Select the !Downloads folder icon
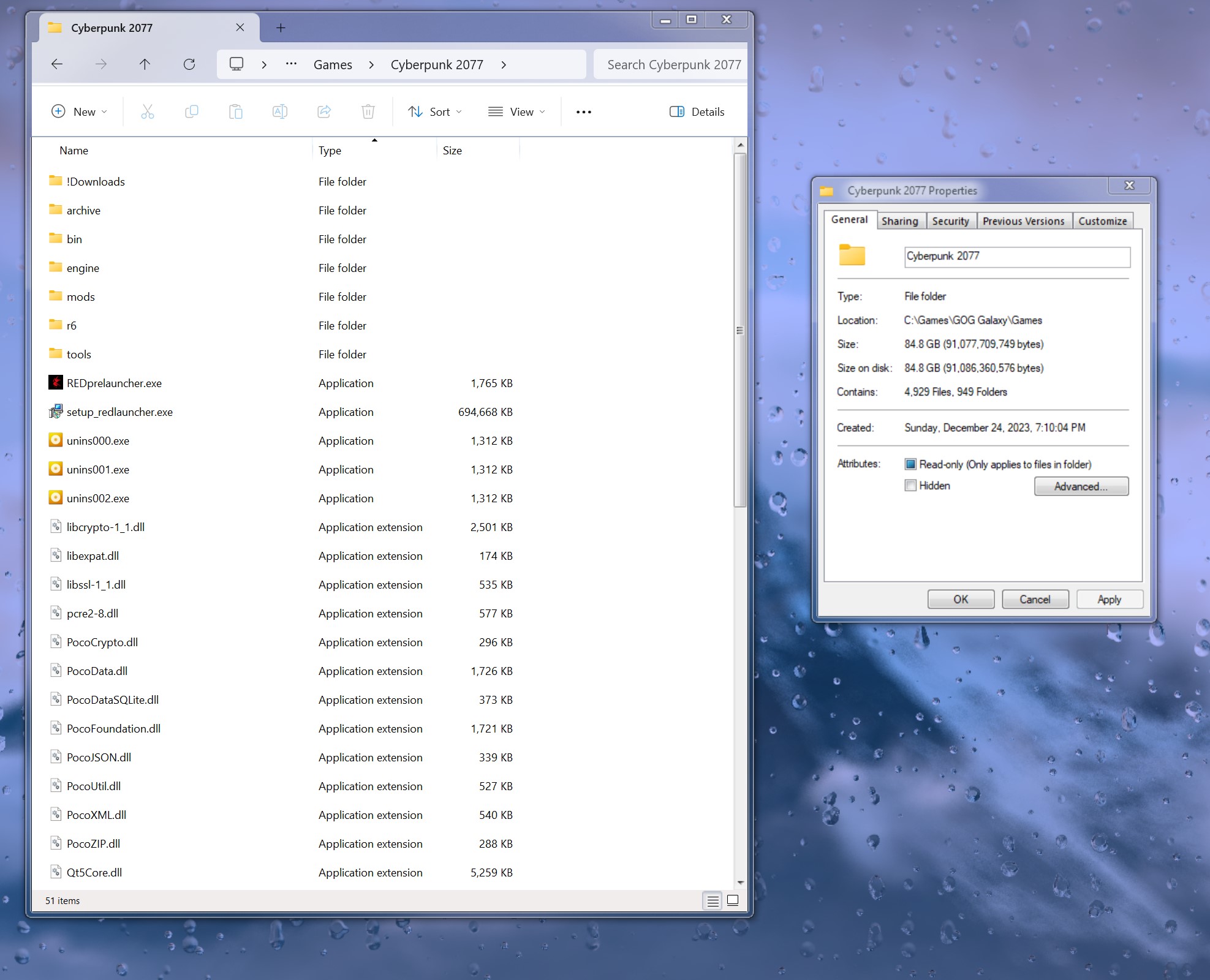 point(56,181)
